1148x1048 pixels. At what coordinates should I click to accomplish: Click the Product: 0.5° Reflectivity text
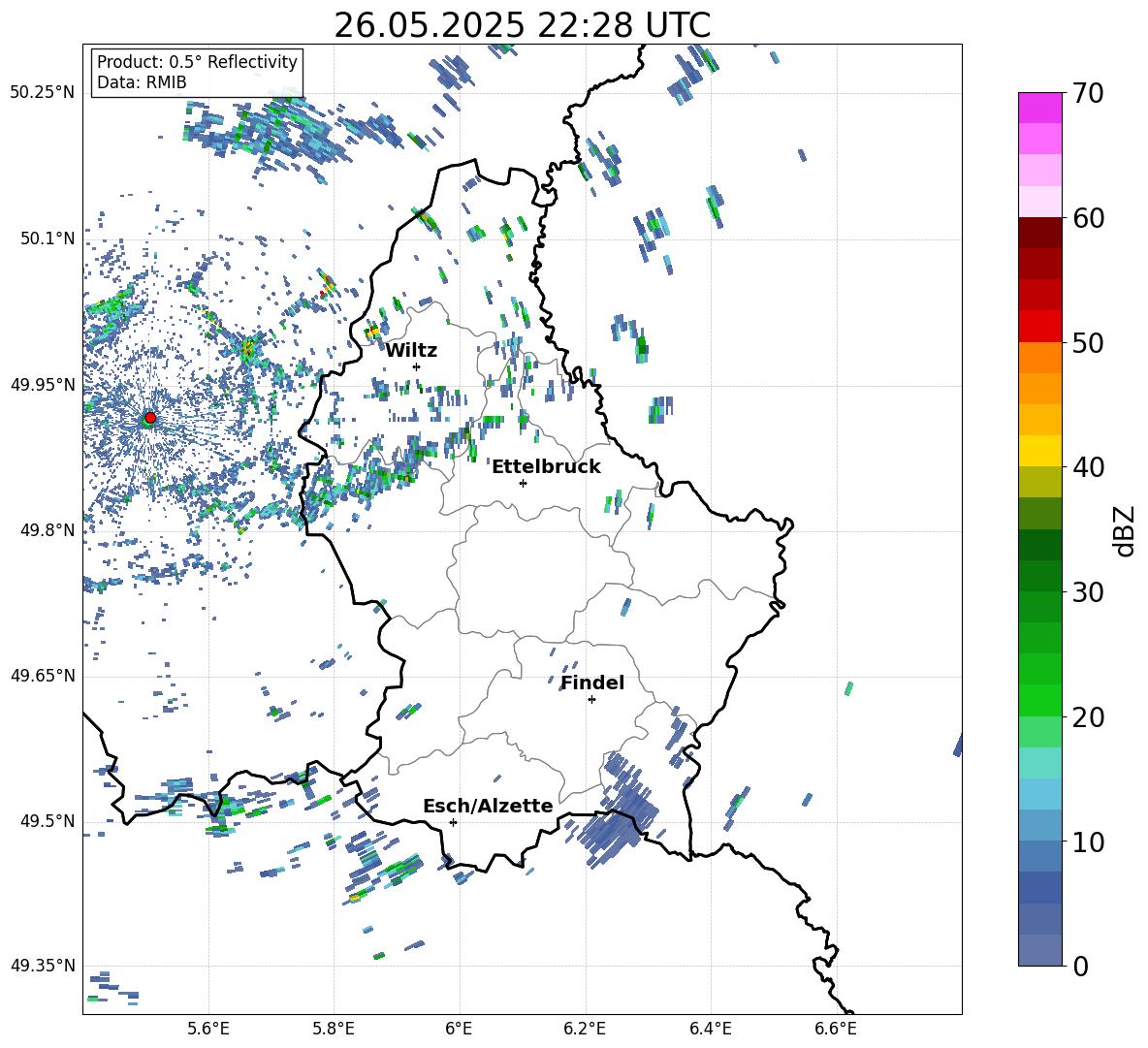[197, 62]
